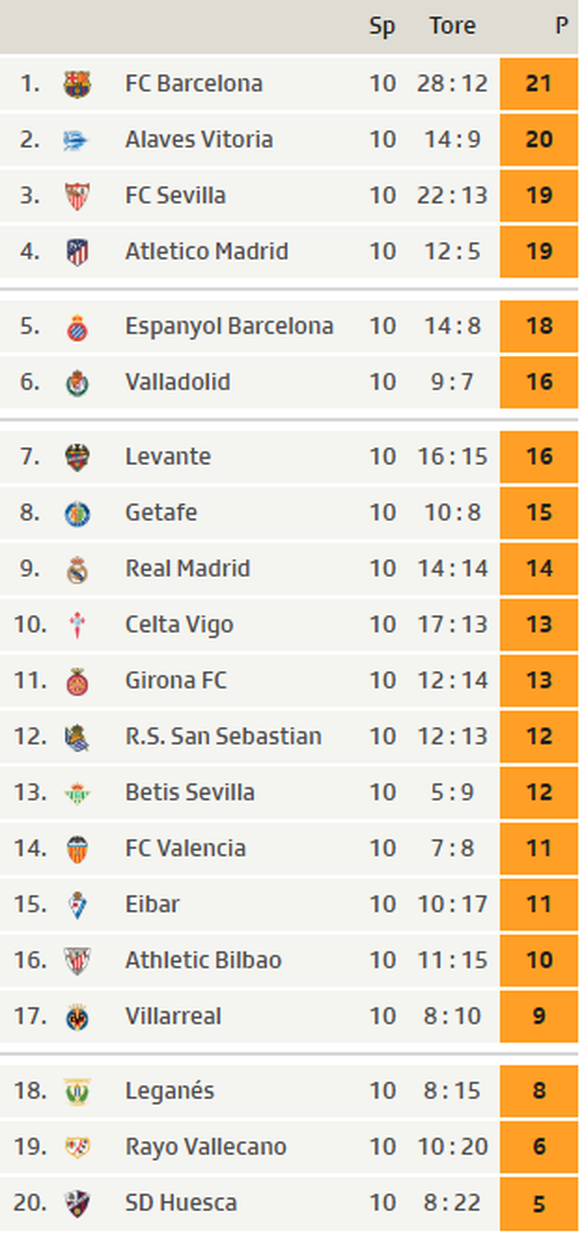Open the Leganés team link
This screenshot has width=582, height=1233.
[x=169, y=1091]
